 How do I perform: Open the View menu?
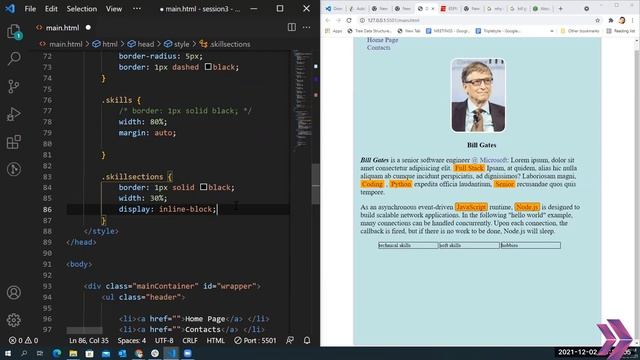(x=114, y=9)
